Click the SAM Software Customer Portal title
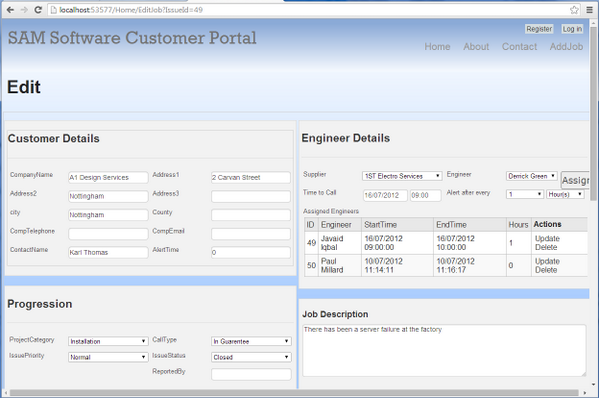The width and height of the screenshot is (599, 398). pyautogui.click(x=132, y=38)
